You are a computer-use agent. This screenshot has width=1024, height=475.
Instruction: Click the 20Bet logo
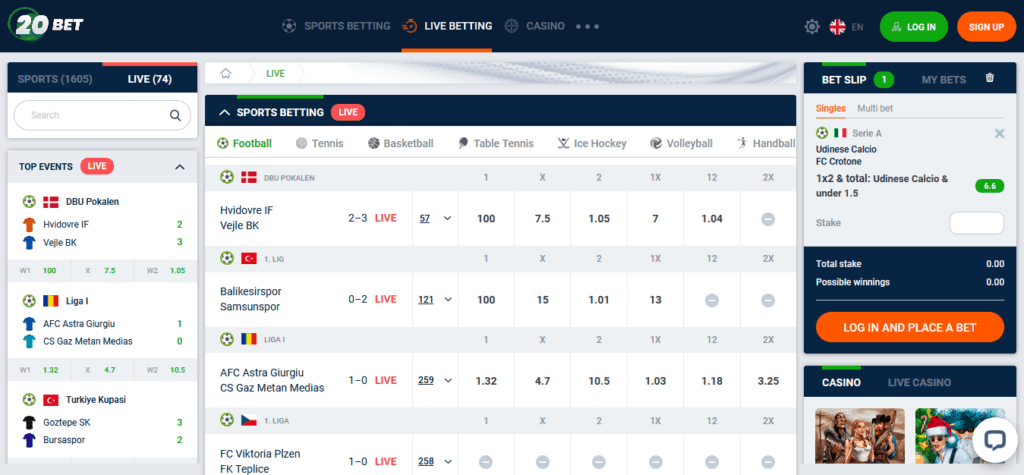46,25
